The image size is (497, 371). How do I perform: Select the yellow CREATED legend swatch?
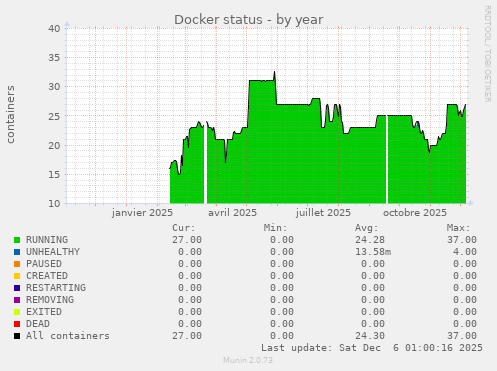pyautogui.click(x=17, y=276)
